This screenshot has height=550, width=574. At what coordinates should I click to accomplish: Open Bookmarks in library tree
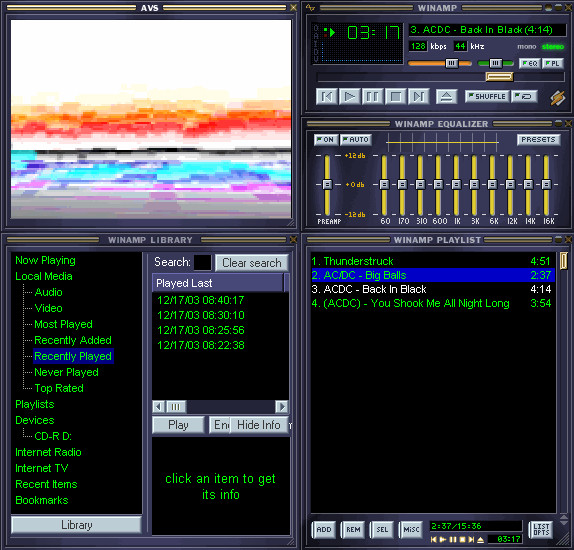tap(42, 500)
